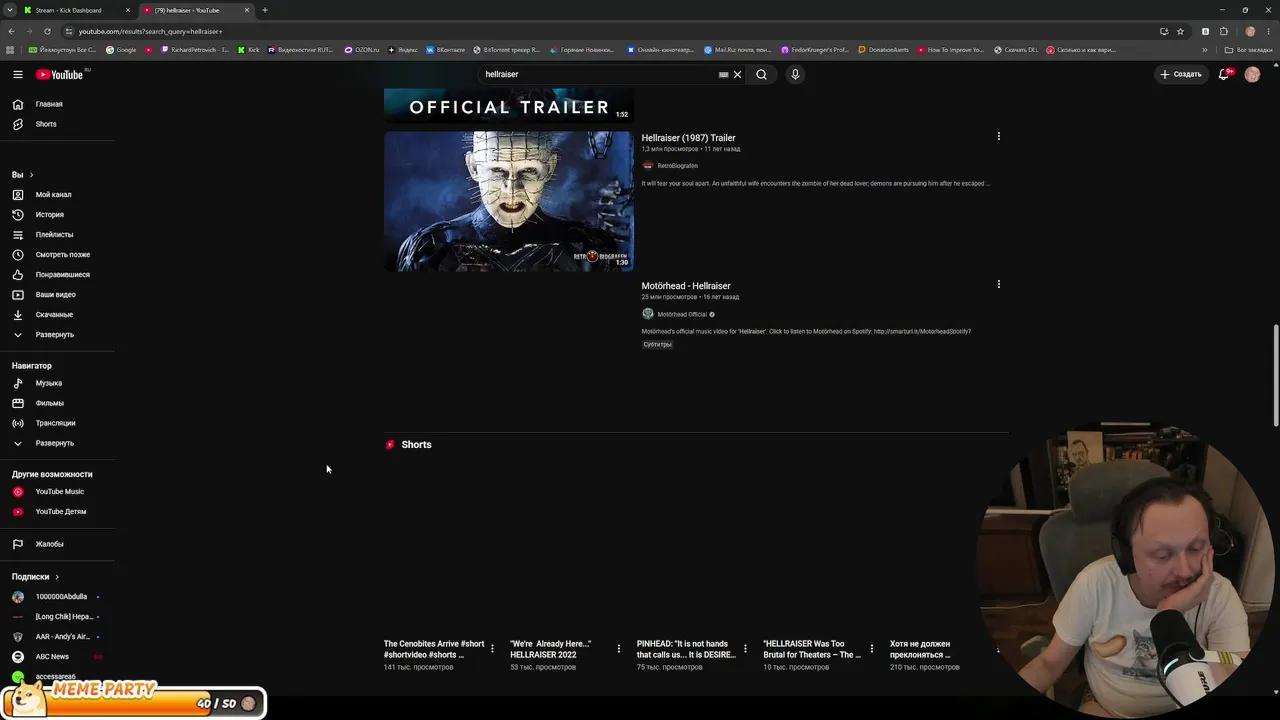Open Мой канал page

53,195
